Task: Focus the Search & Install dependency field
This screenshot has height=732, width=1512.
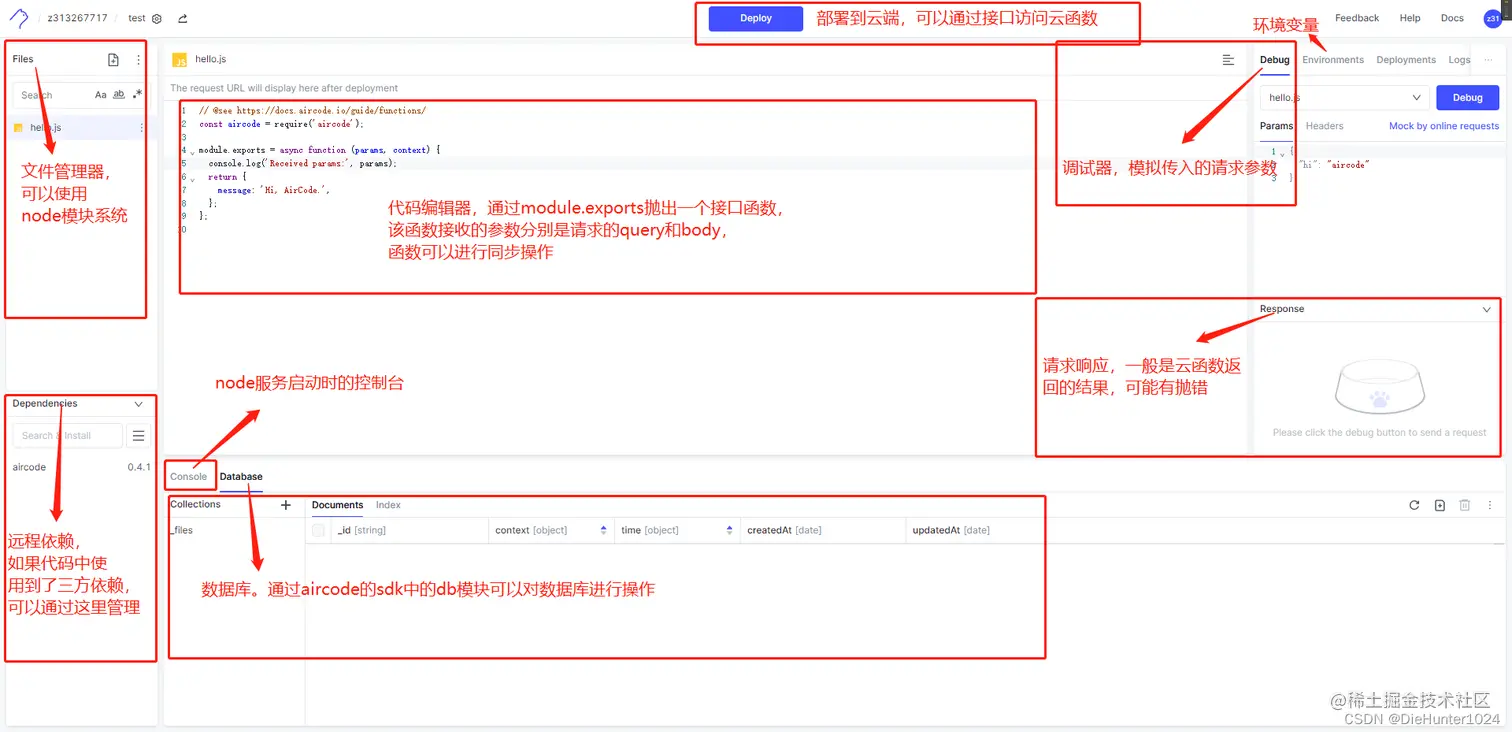Action: 67,436
